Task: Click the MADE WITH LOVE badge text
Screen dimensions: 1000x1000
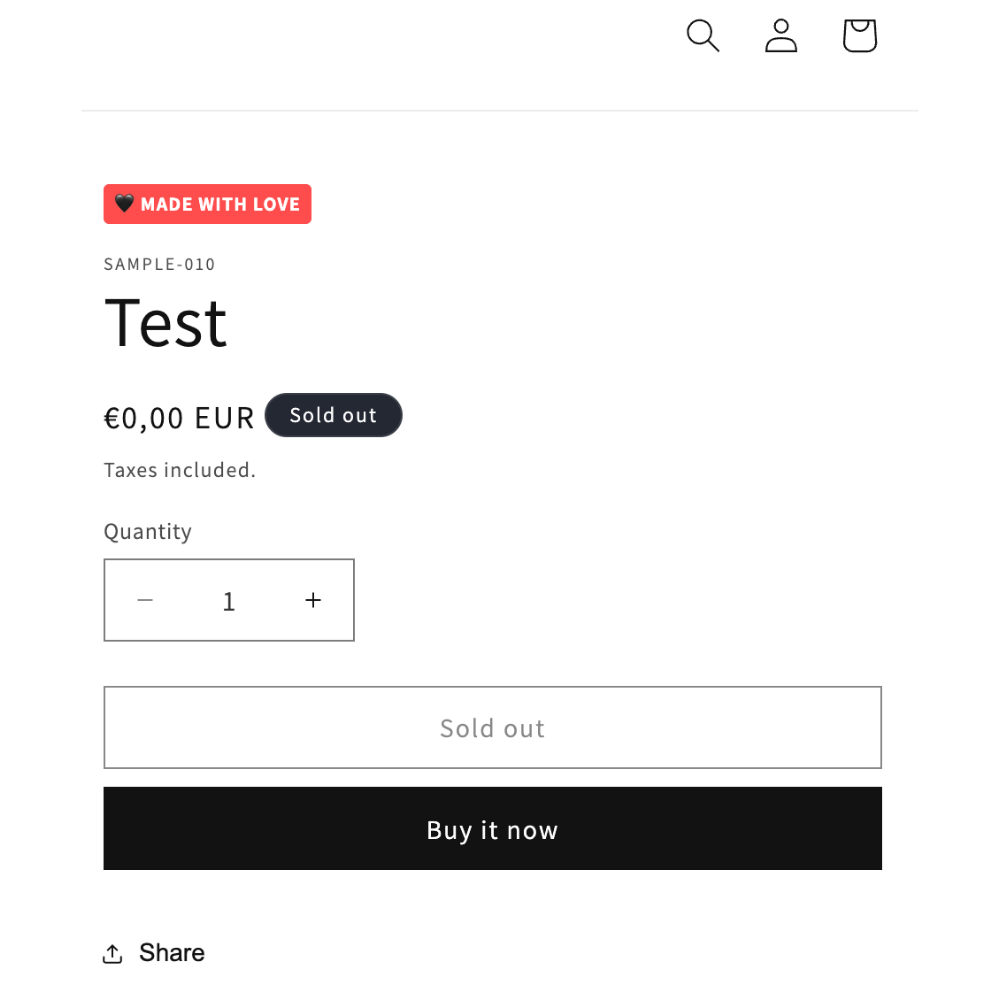Action: [220, 204]
